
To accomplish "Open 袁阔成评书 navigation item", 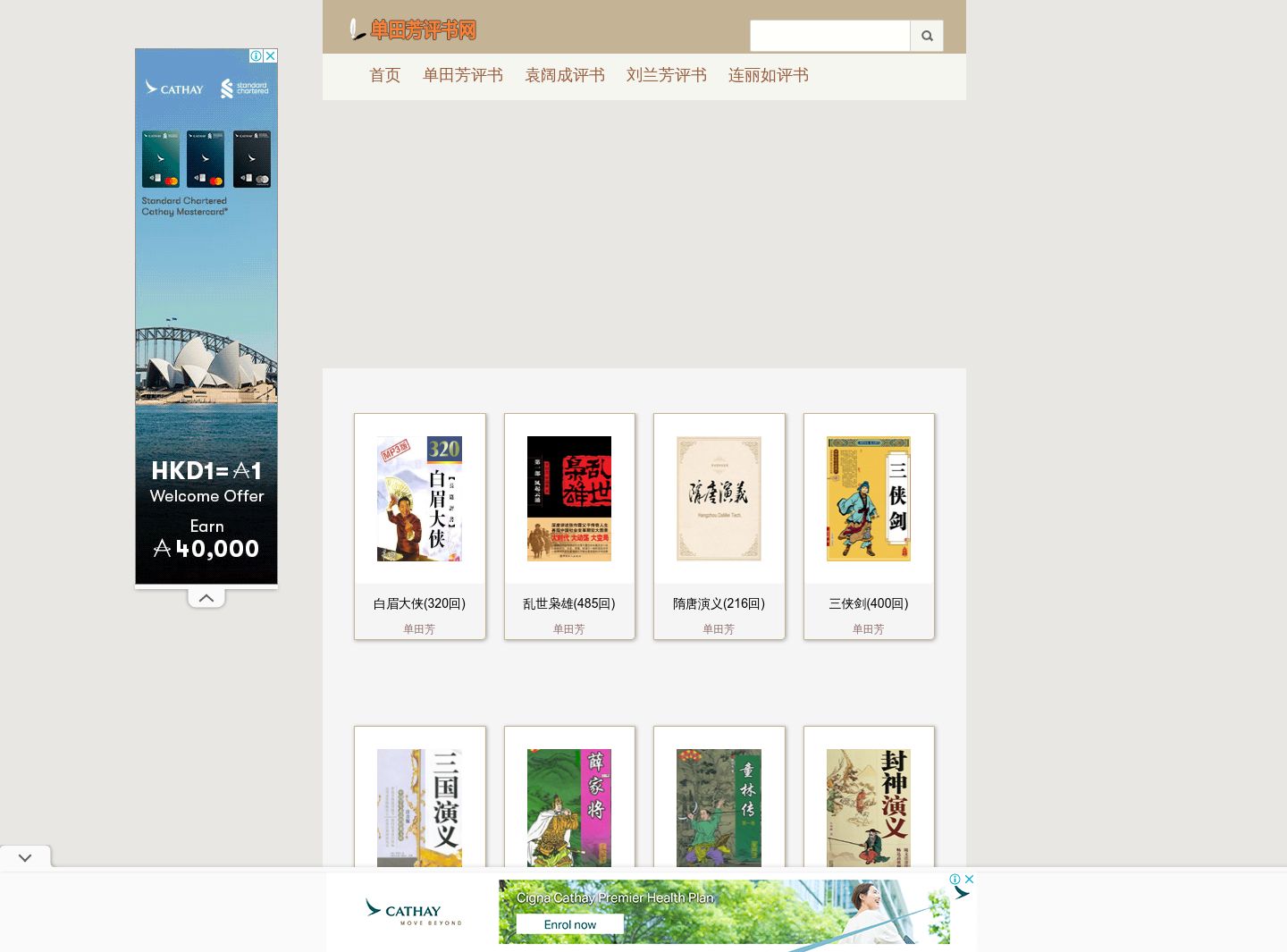I will [565, 75].
